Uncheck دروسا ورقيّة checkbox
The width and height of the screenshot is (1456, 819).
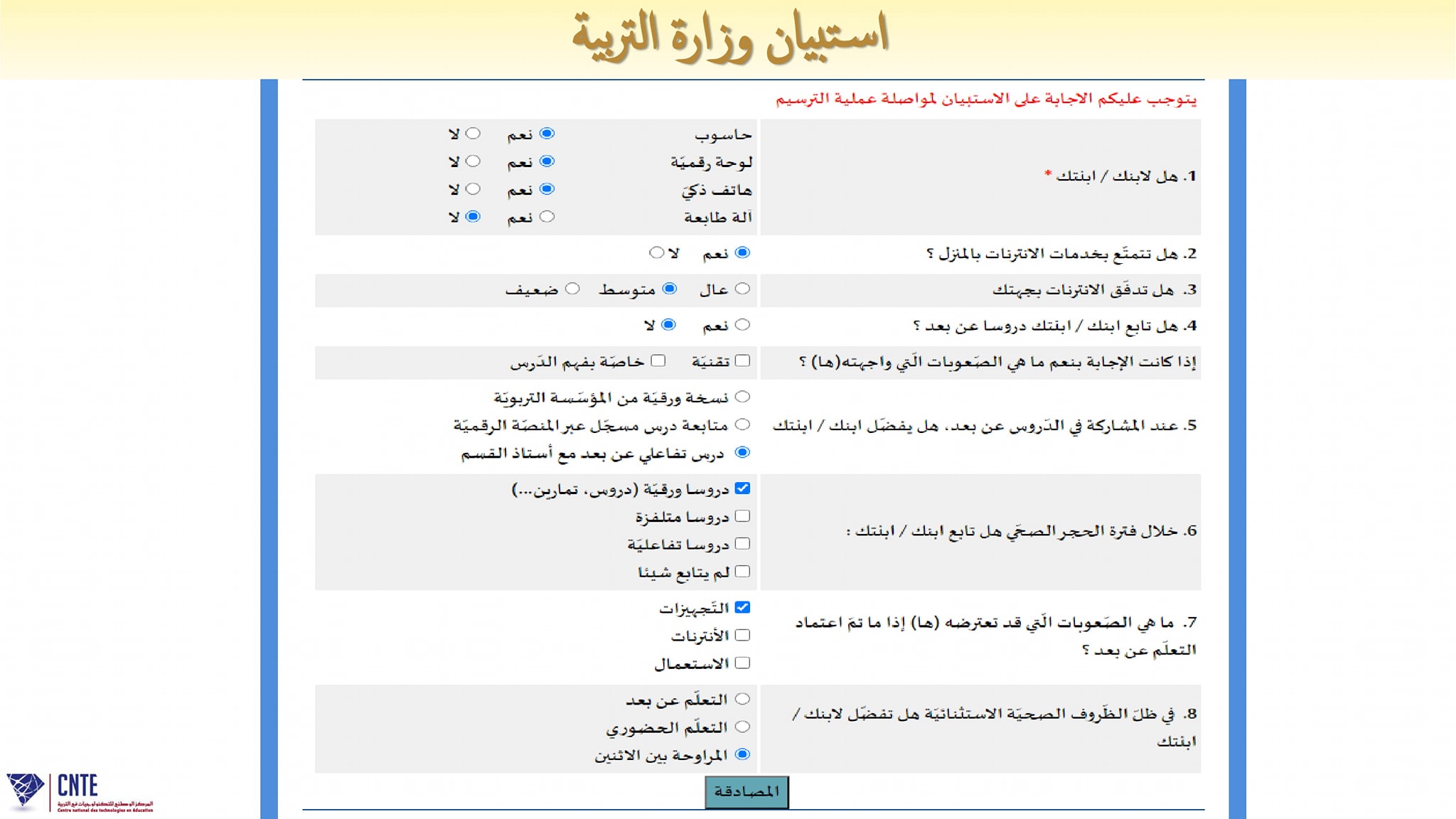(743, 488)
